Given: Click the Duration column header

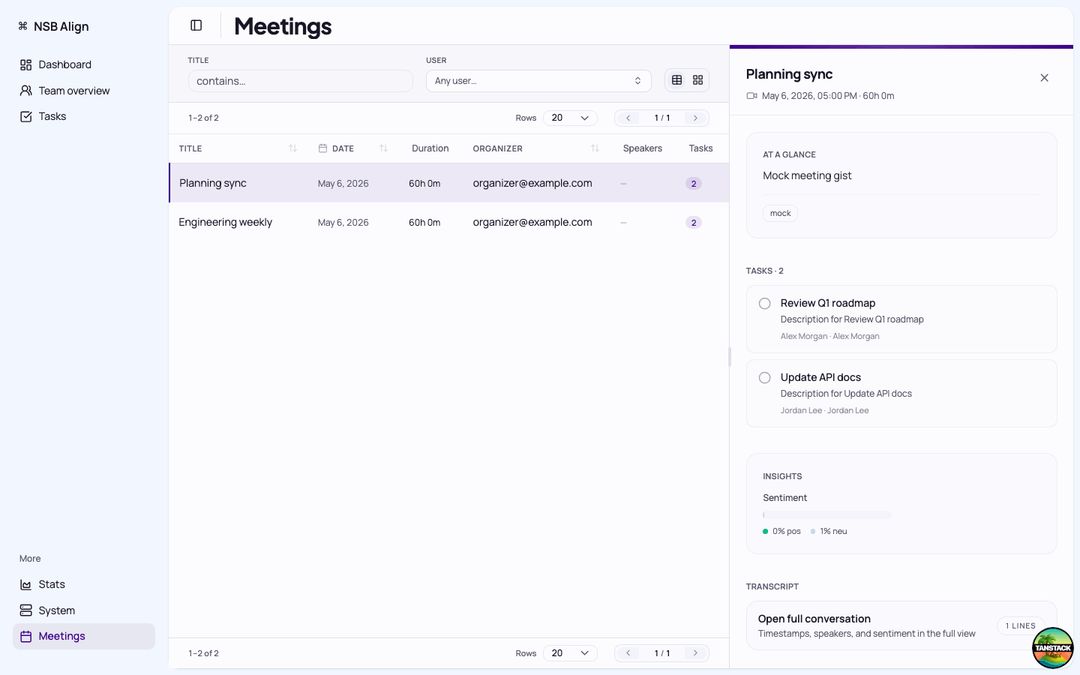Looking at the screenshot, I should pyautogui.click(x=430, y=148).
